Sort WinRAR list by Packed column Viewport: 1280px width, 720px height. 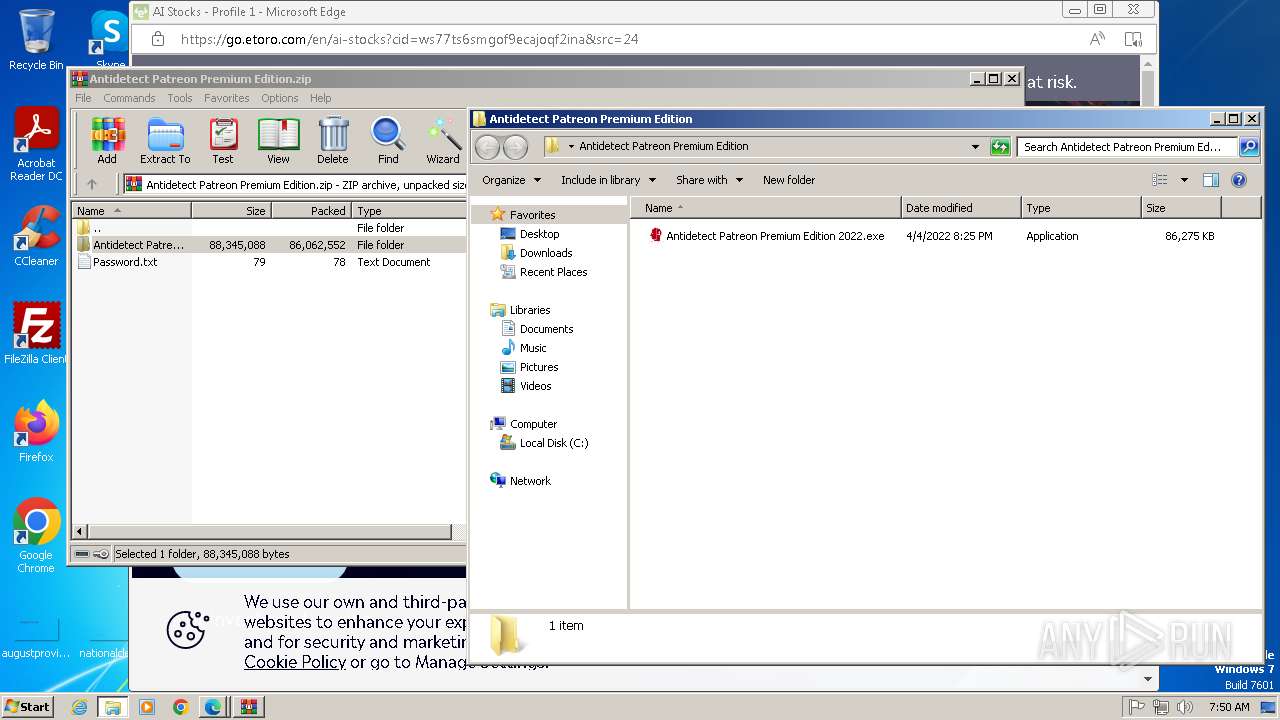click(x=311, y=211)
